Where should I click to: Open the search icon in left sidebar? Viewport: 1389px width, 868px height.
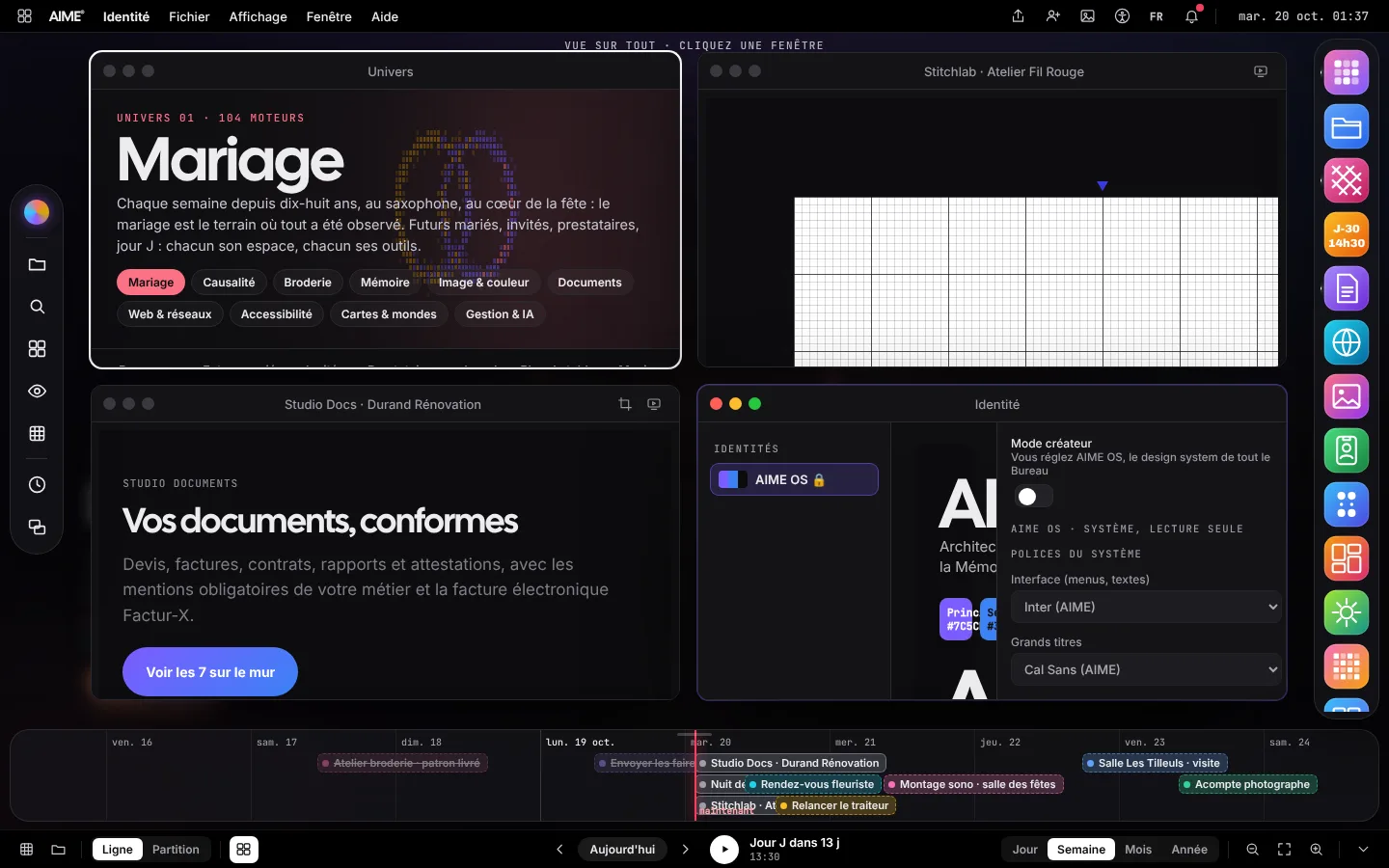pos(37,307)
